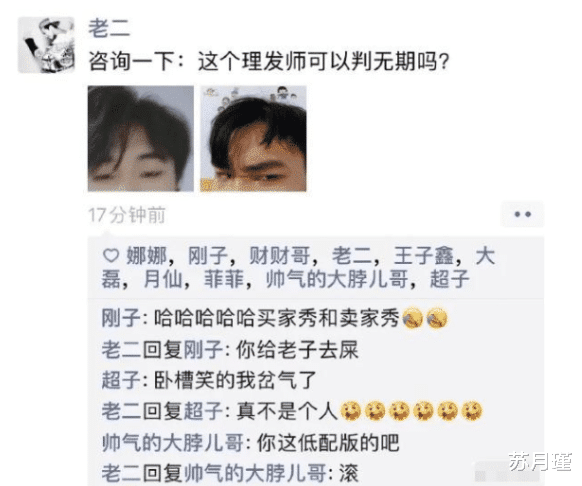Screen dimensions: 582x486
Task: Open the commenter name 帅气的大脖儿哥
Action: click(x=173, y=443)
